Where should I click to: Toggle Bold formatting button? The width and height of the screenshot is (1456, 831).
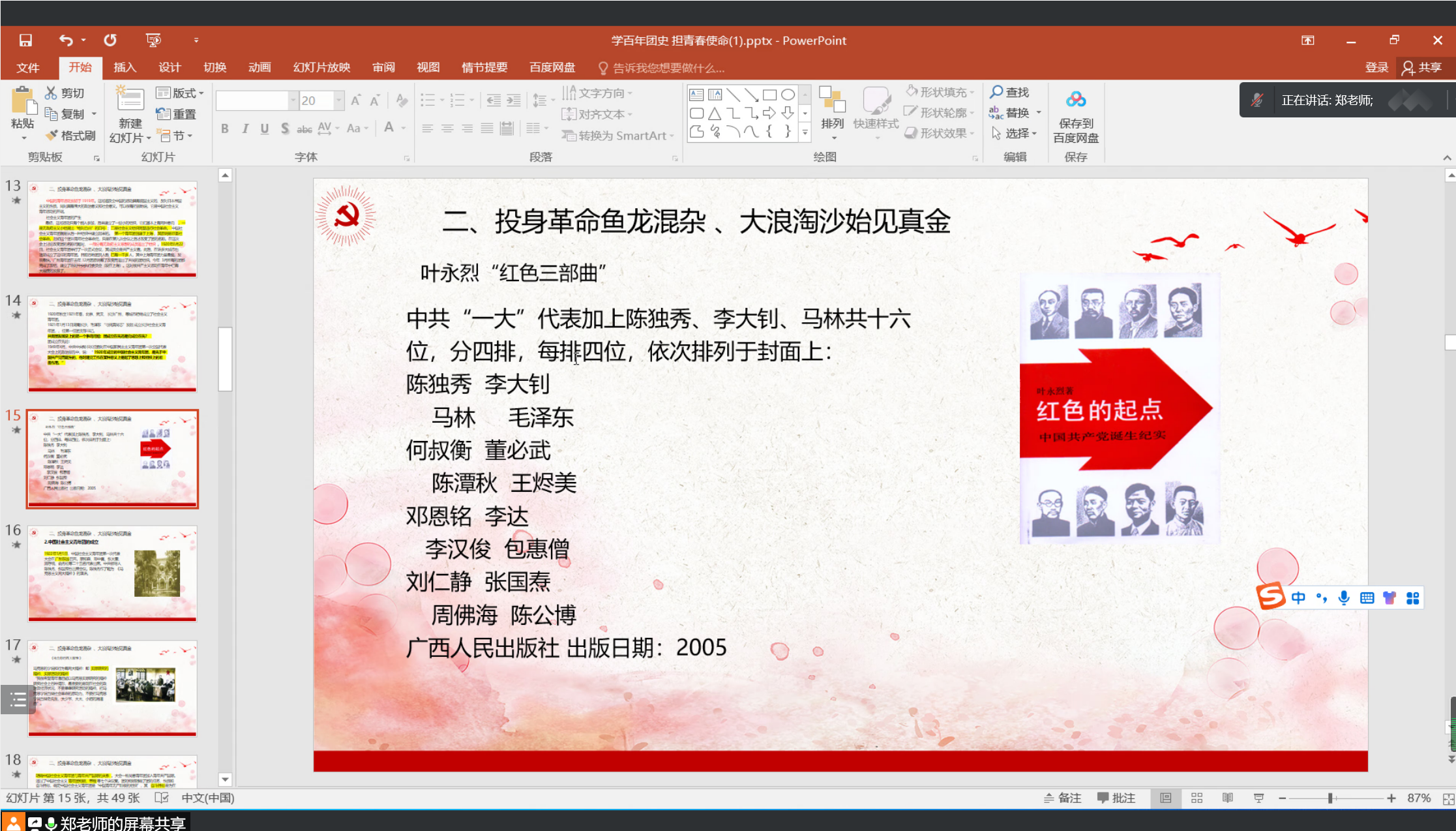[x=225, y=128]
